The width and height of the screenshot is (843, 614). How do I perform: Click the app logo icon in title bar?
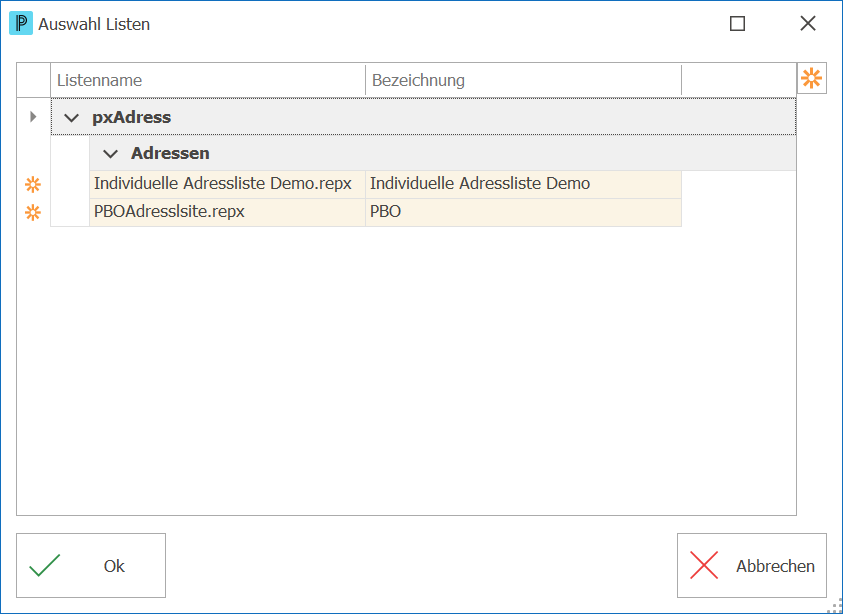[x=21, y=24]
